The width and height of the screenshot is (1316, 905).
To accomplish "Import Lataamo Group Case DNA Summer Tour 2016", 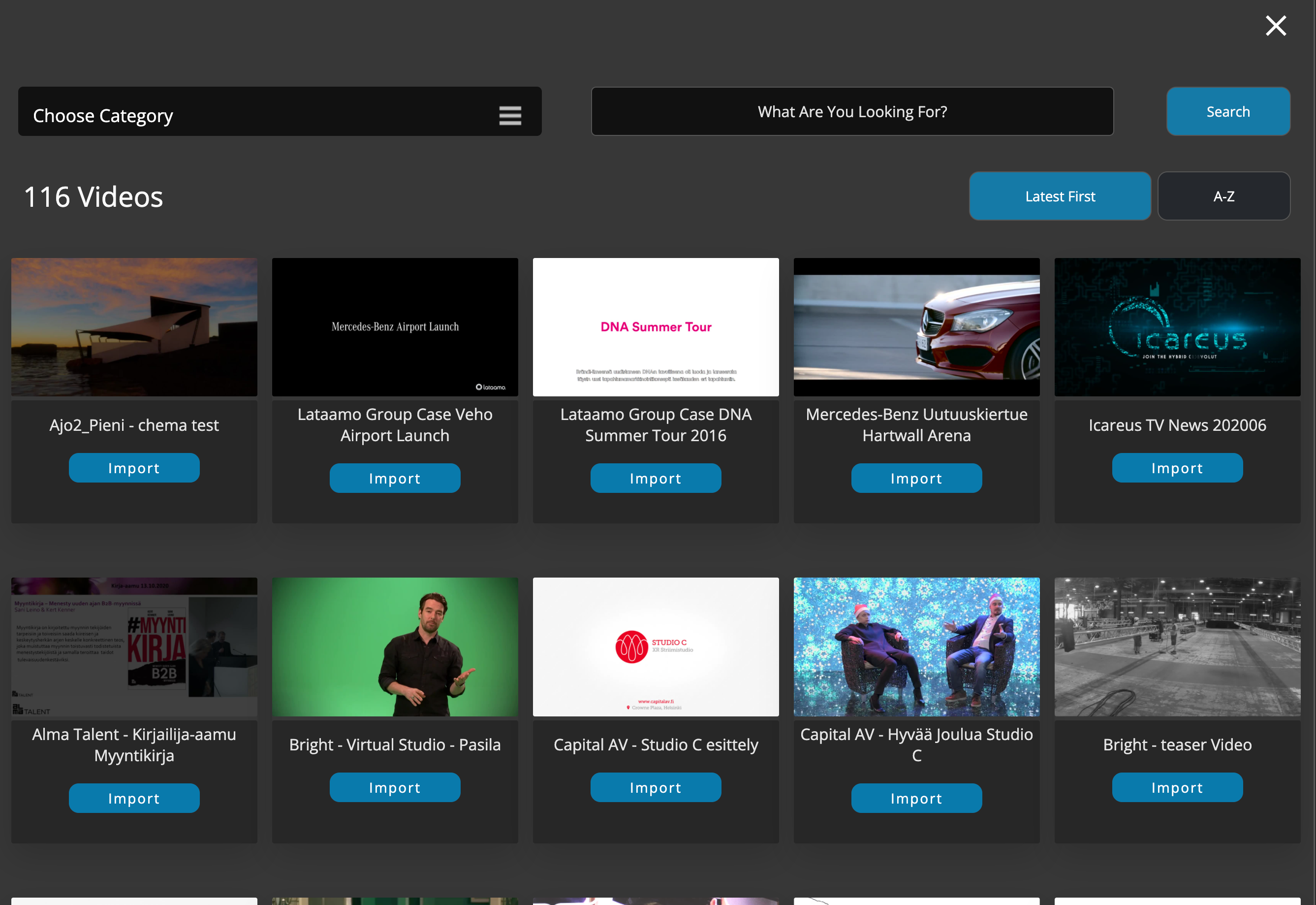I will coord(655,478).
